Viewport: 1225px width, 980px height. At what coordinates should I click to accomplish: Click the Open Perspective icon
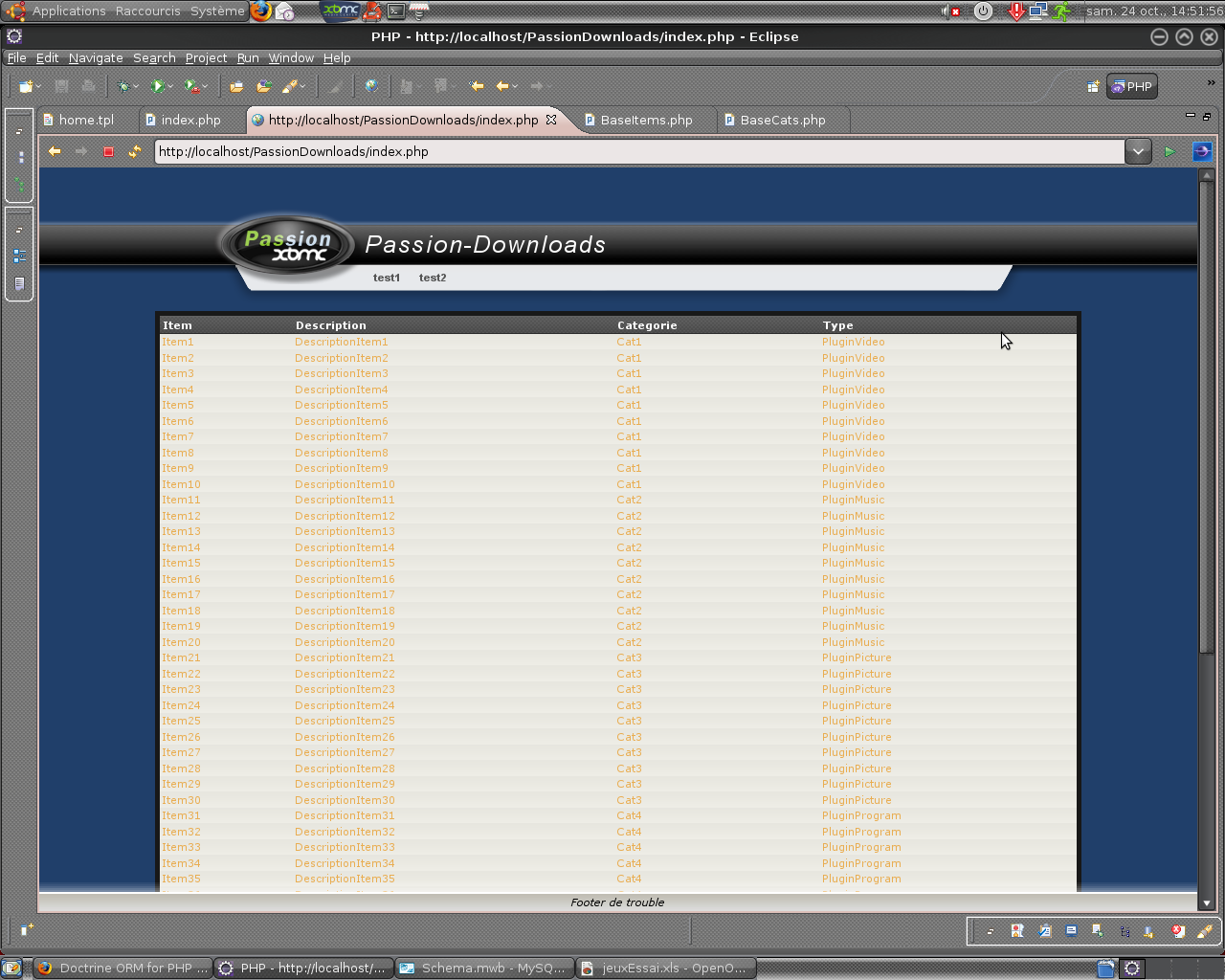1092,87
